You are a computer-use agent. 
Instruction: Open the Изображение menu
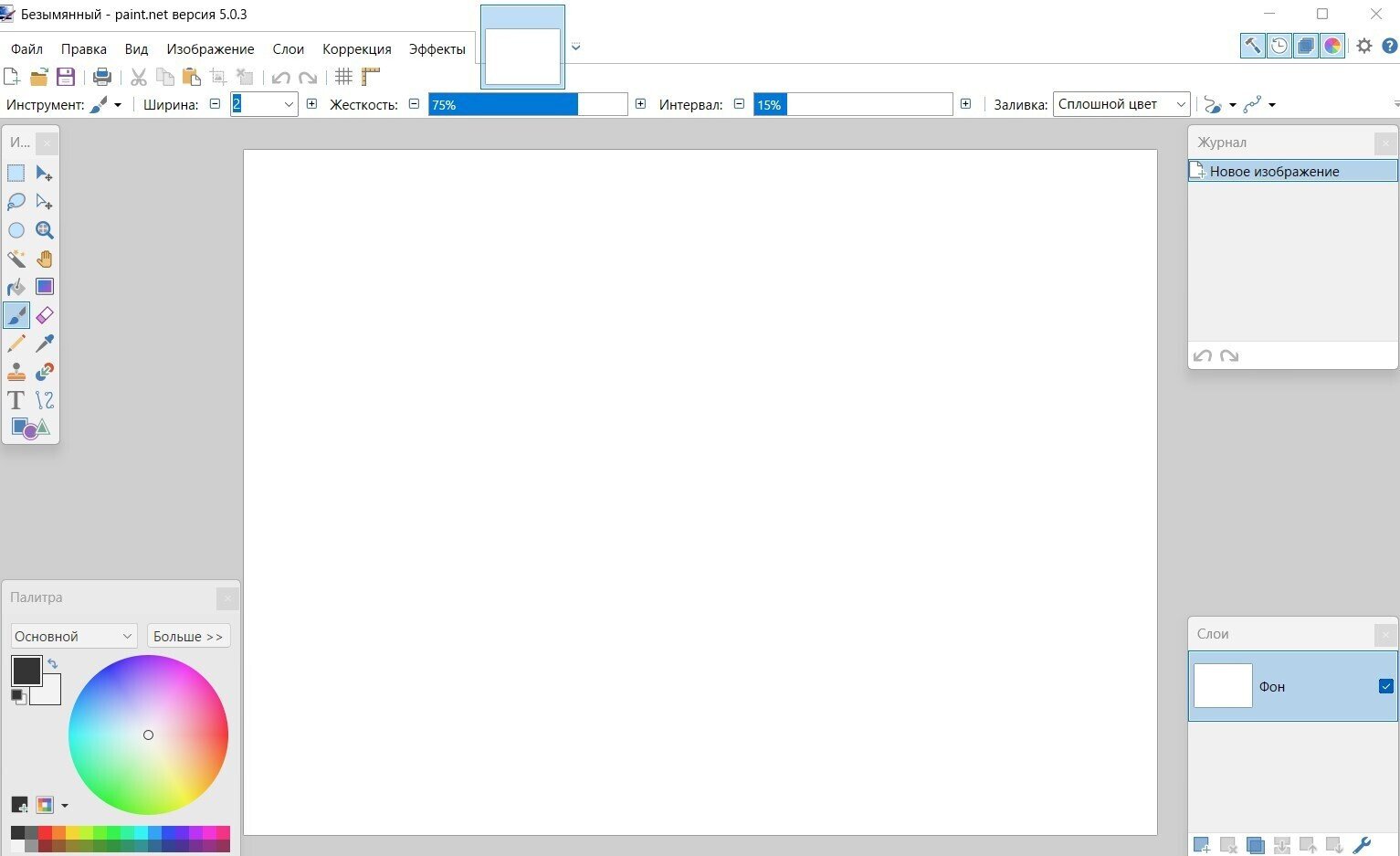coord(210,49)
